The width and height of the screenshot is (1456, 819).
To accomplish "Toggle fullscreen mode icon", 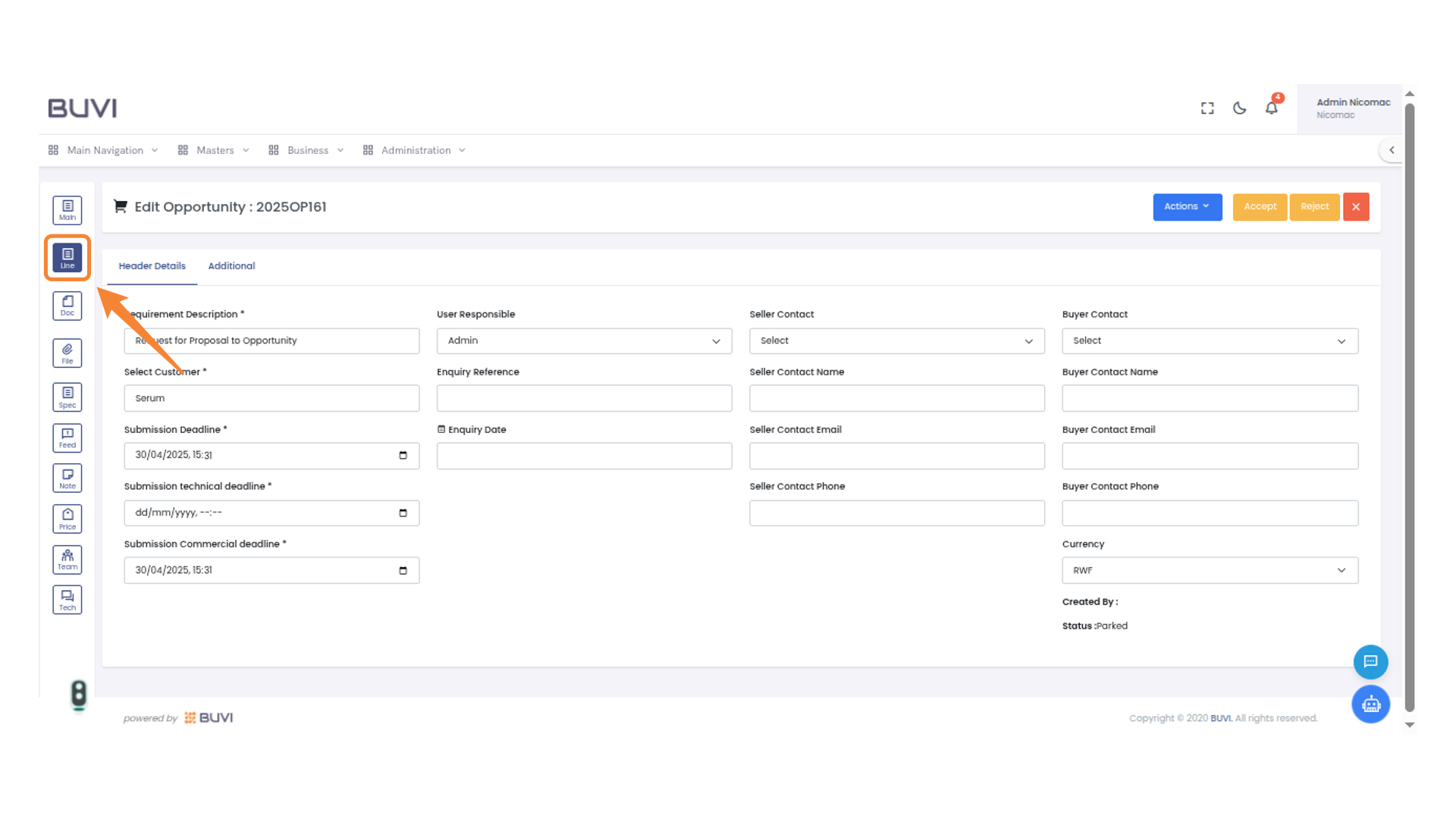I will coord(1207,108).
